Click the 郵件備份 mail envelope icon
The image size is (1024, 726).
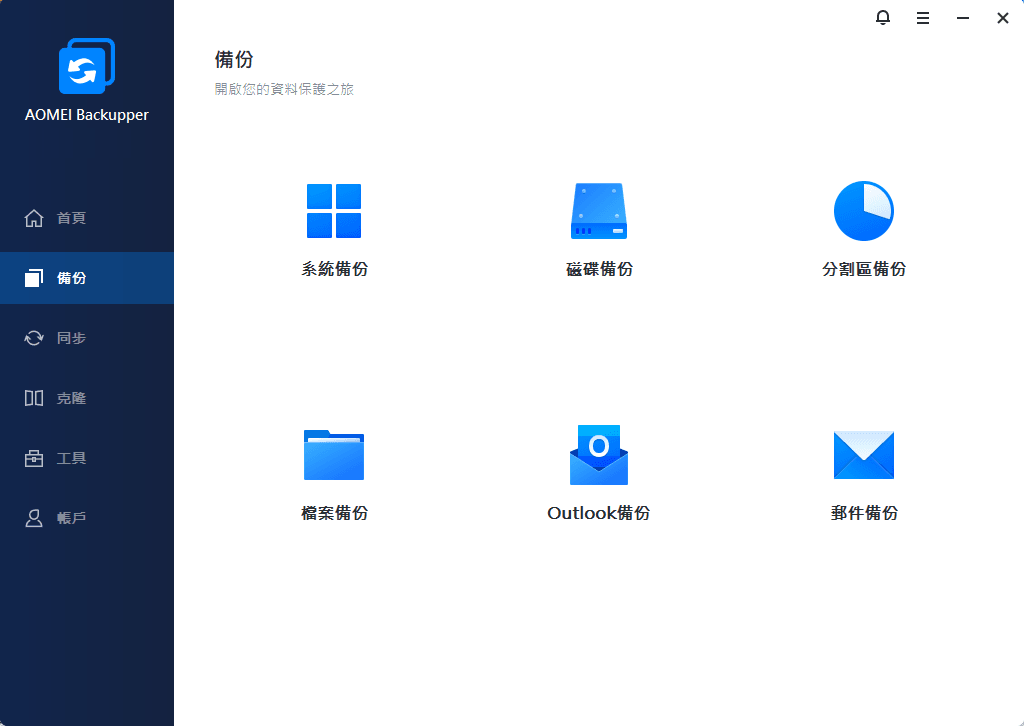pos(863,454)
